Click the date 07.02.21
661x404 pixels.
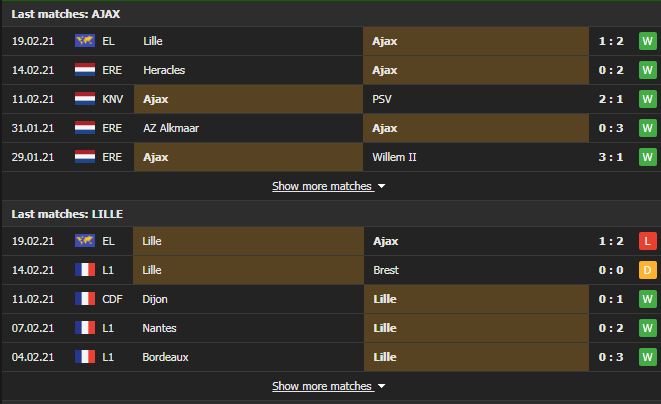tap(33, 328)
